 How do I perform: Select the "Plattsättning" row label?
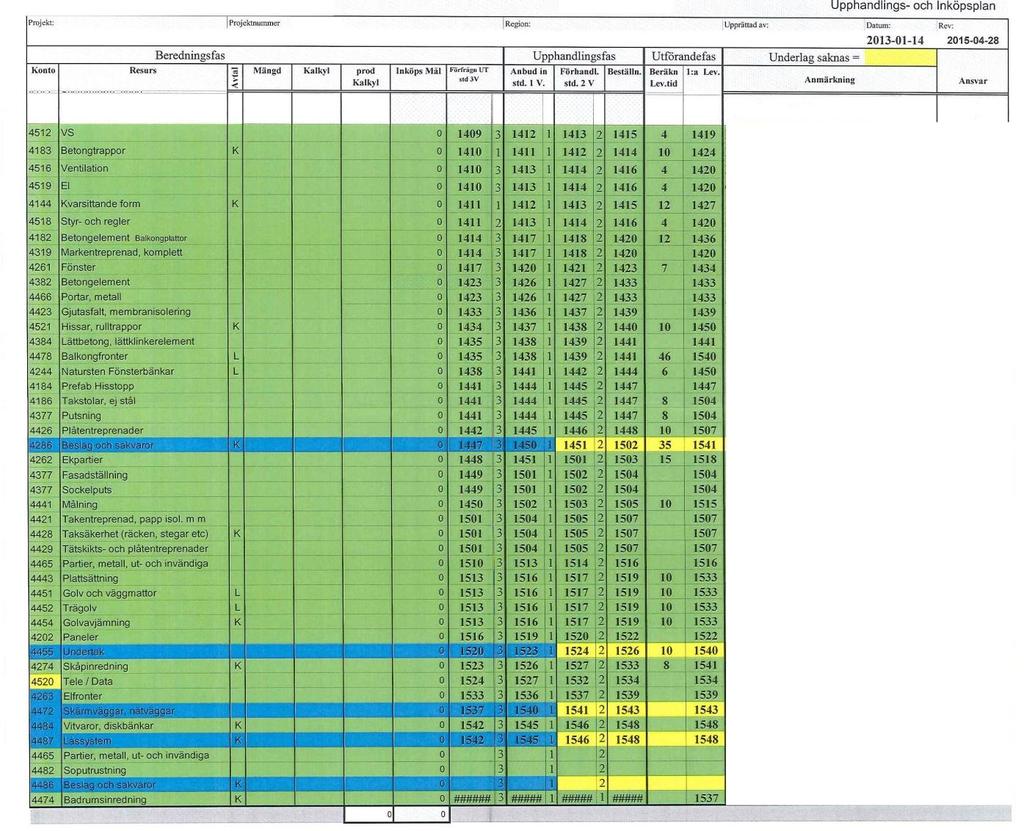(x=90, y=578)
